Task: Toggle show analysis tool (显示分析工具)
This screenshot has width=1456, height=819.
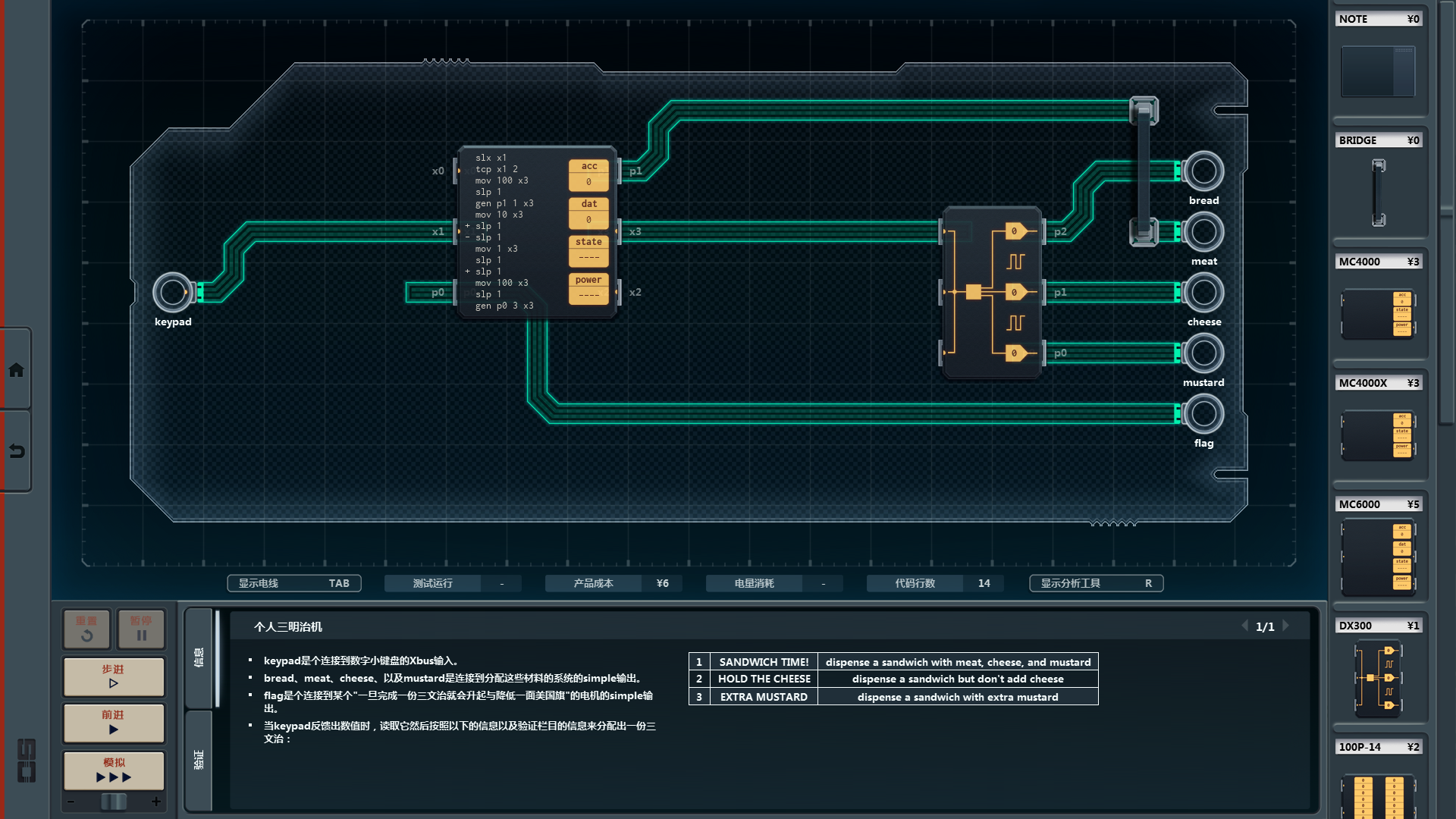Action: [x=1095, y=583]
